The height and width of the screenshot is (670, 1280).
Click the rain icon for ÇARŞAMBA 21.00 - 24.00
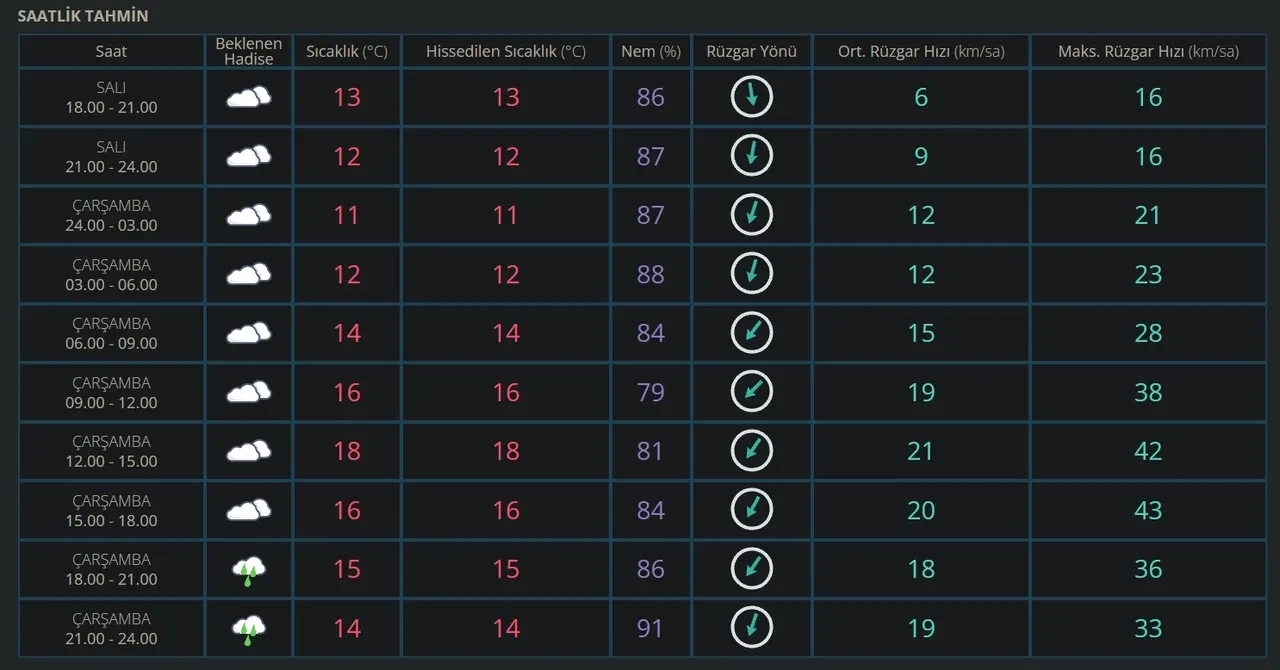[249, 629]
